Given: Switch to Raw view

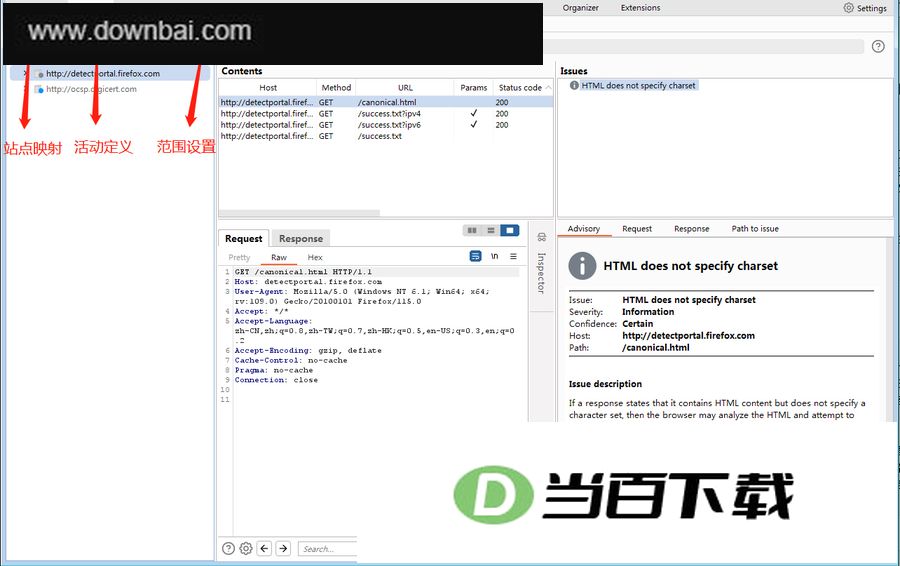Looking at the screenshot, I should point(279,257).
